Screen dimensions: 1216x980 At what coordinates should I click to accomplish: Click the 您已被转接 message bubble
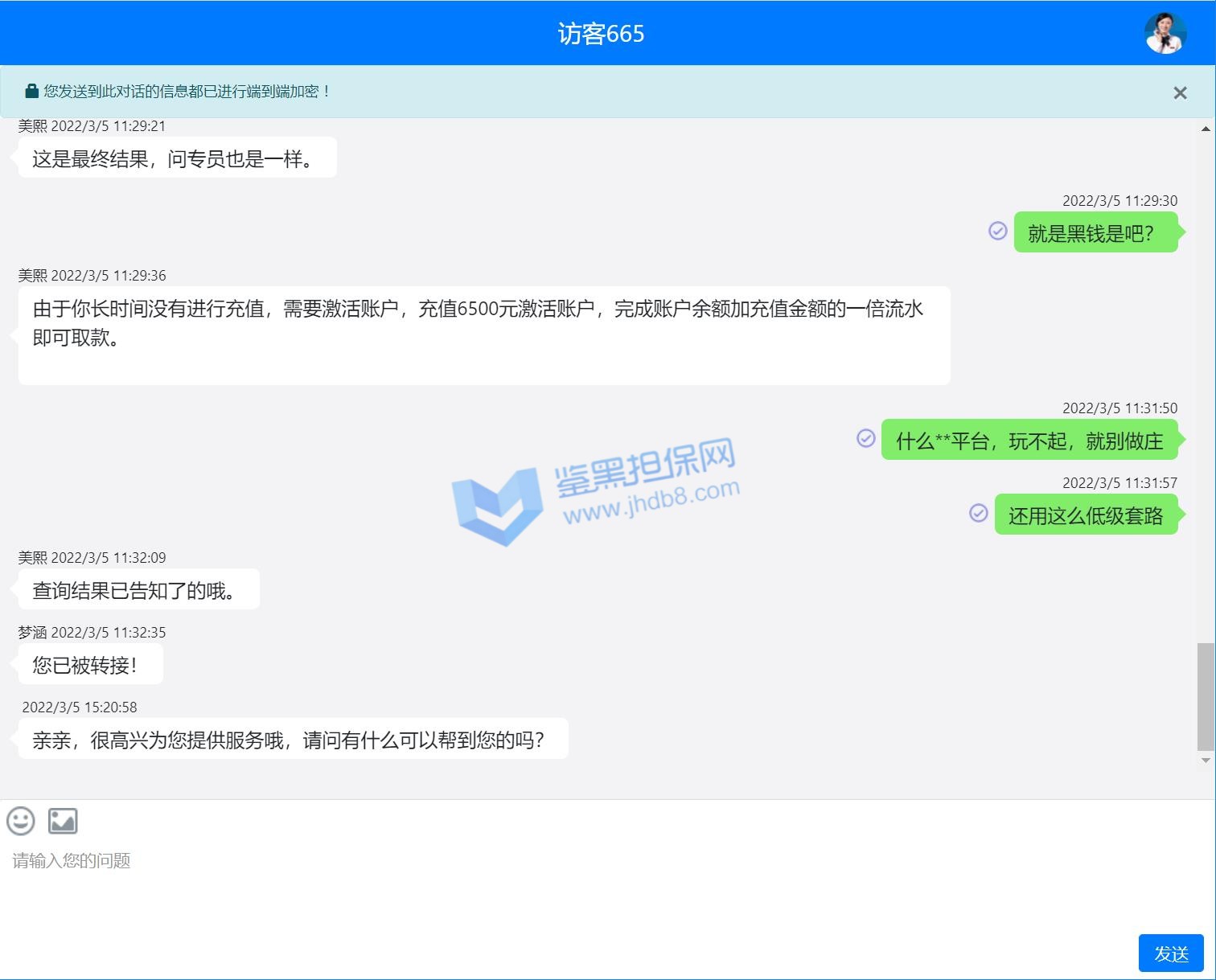point(90,665)
